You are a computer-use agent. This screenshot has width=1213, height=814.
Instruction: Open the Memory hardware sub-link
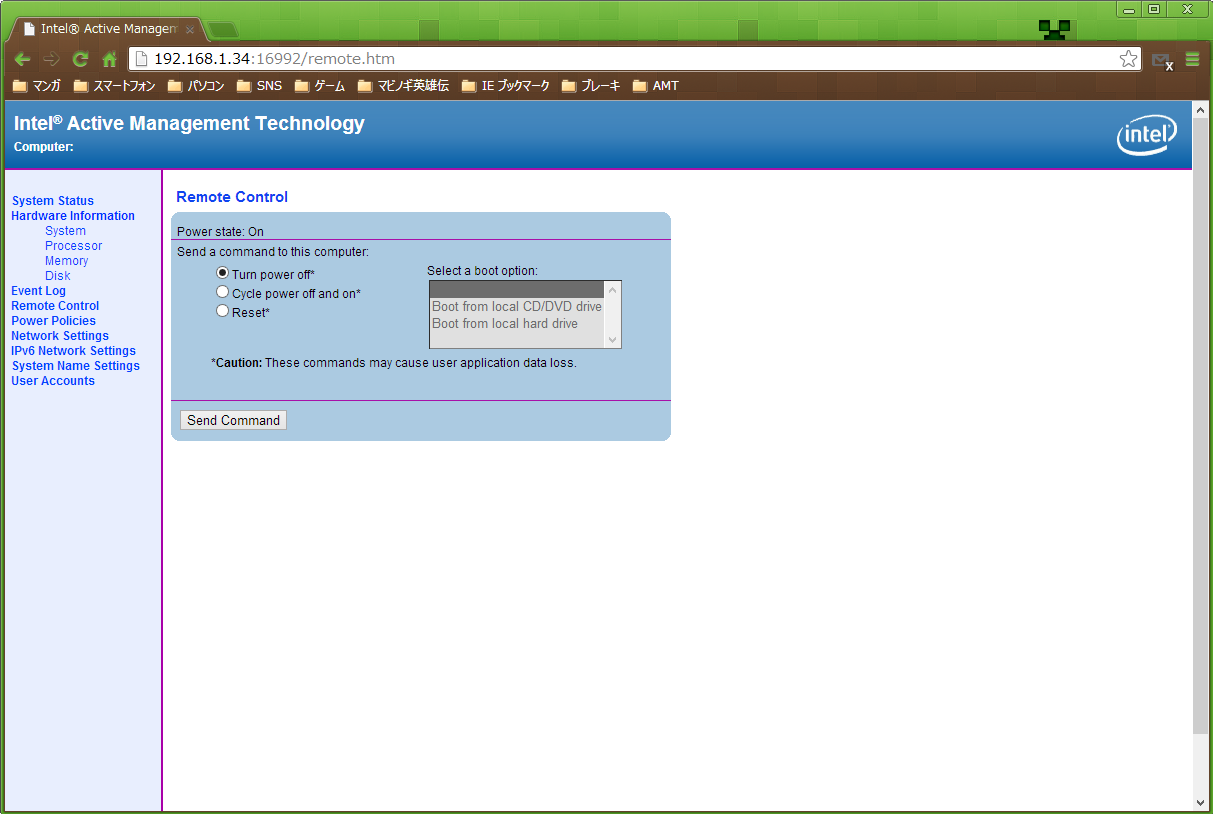pyautogui.click(x=66, y=261)
